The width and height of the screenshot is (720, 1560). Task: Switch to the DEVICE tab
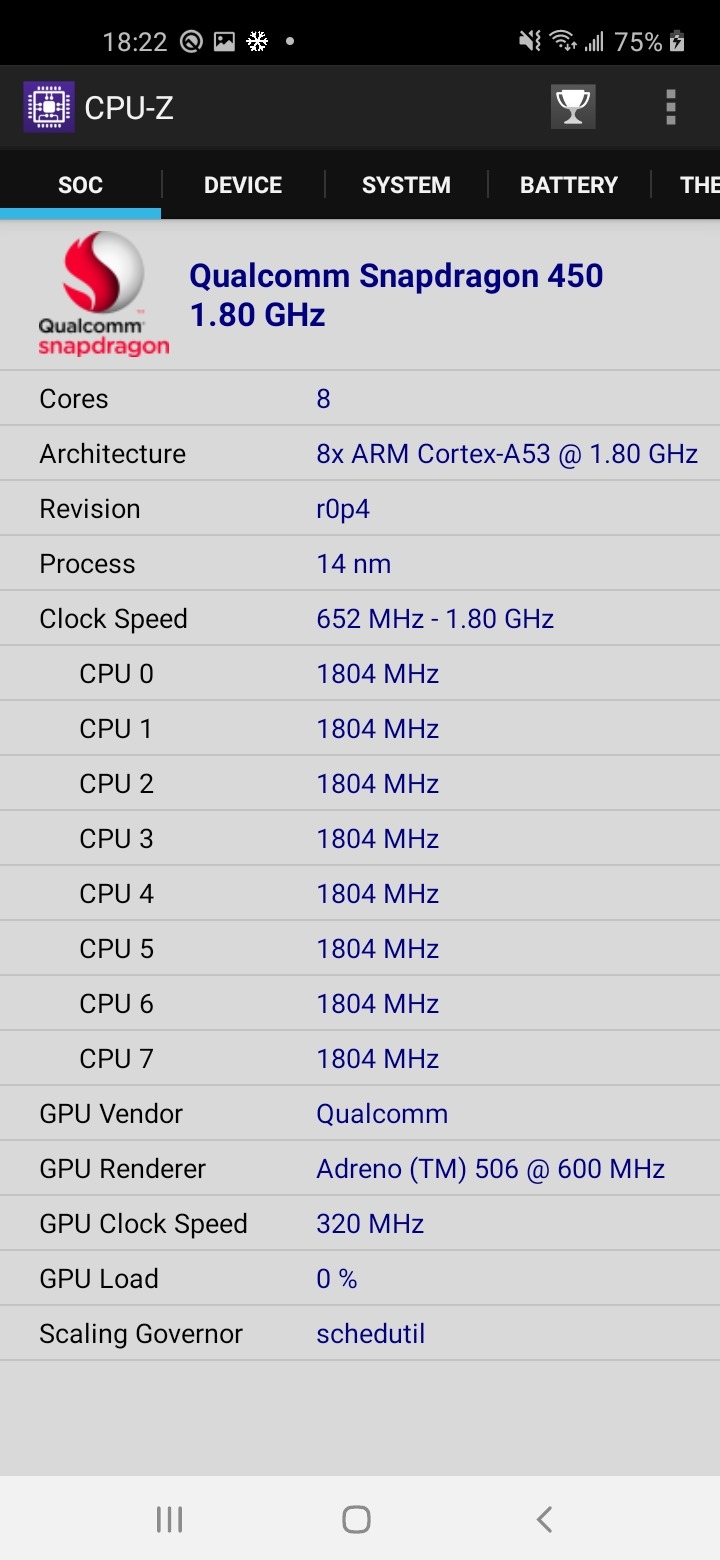coord(243,185)
